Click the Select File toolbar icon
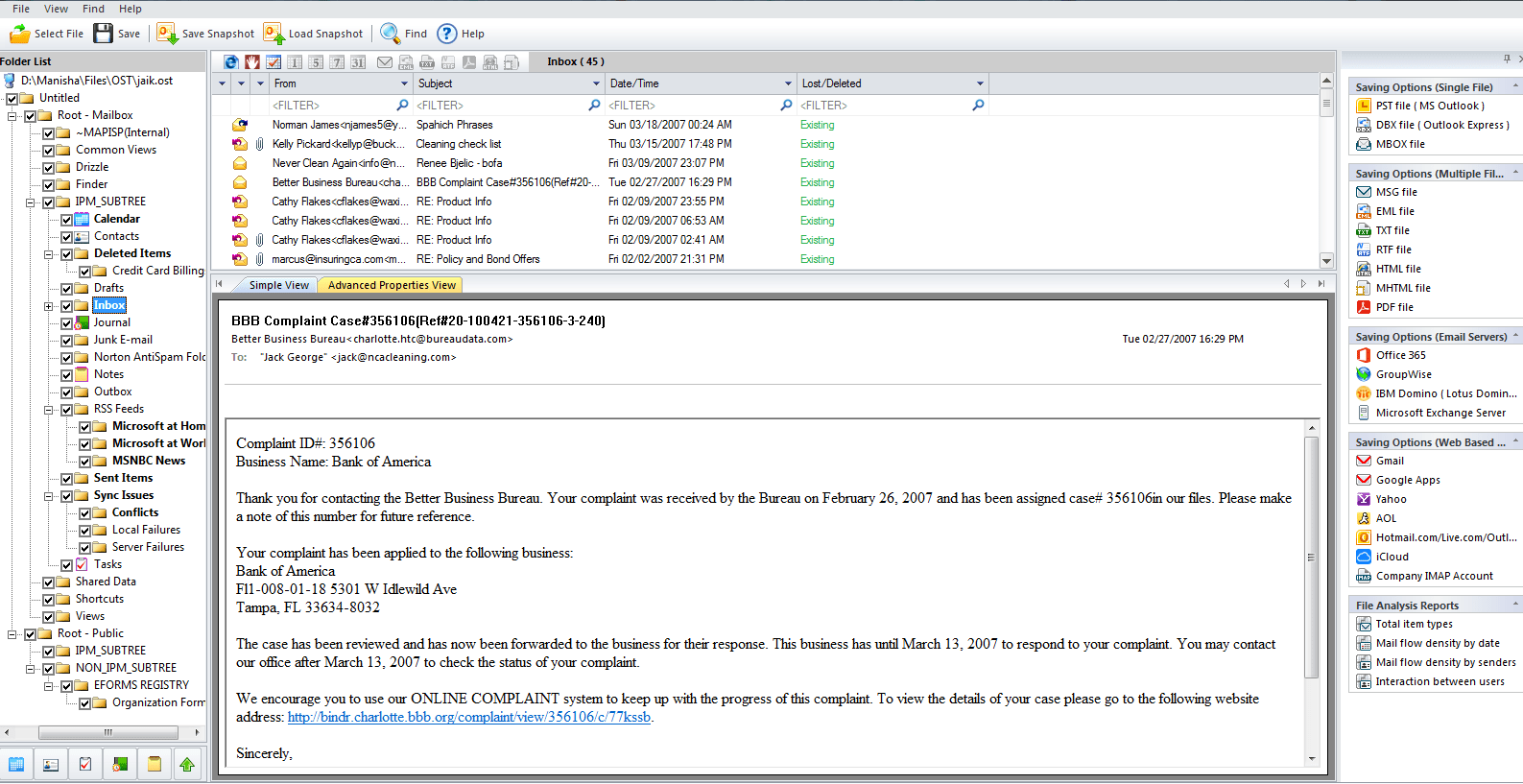The width and height of the screenshot is (1523, 784). 47,34
